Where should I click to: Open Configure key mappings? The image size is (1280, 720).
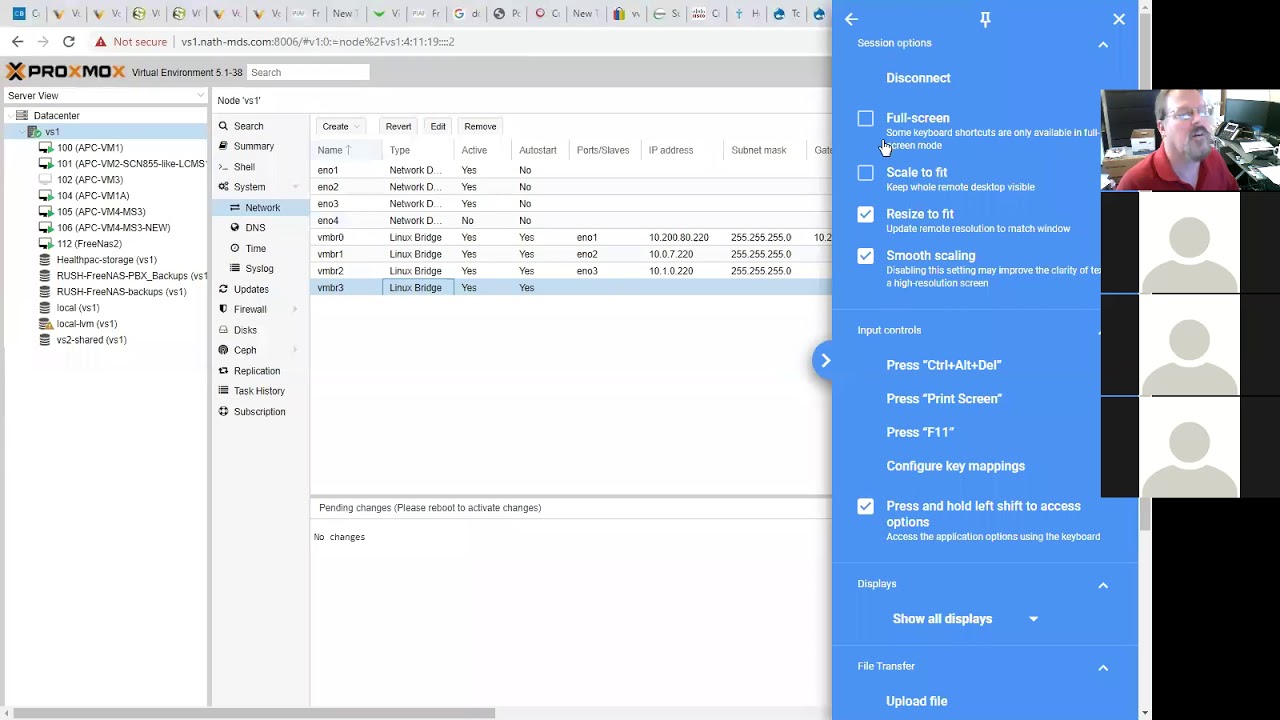pos(955,466)
